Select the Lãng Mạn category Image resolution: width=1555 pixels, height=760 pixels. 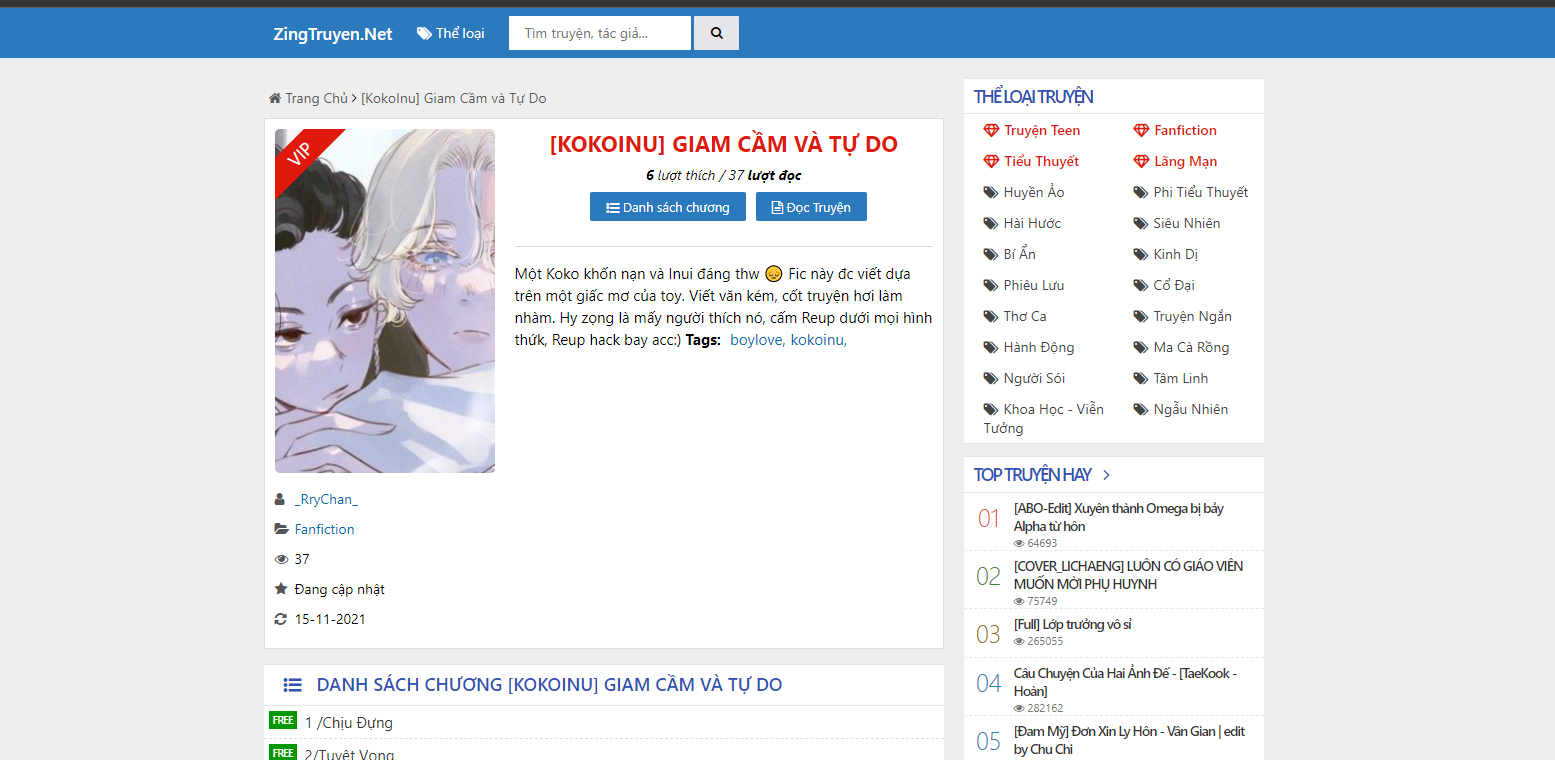(1185, 161)
